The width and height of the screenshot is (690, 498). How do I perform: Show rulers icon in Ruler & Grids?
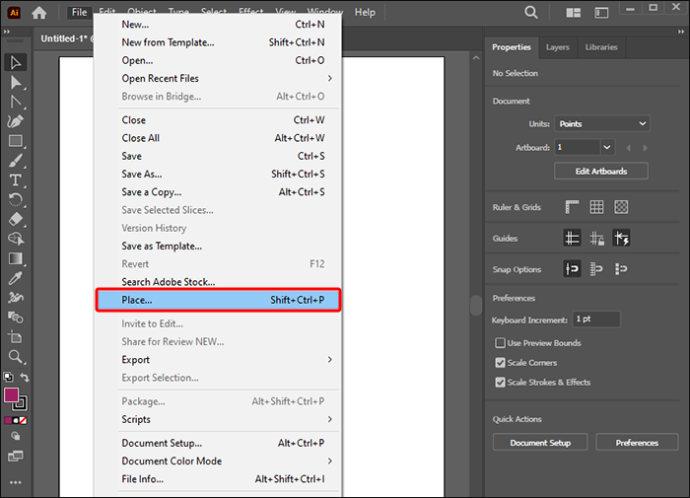click(x=572, y=207)
